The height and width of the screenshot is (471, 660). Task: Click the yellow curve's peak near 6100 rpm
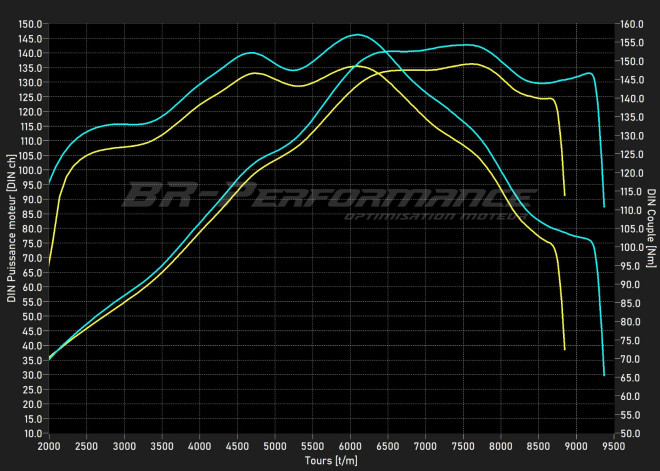tap(356, 67)
